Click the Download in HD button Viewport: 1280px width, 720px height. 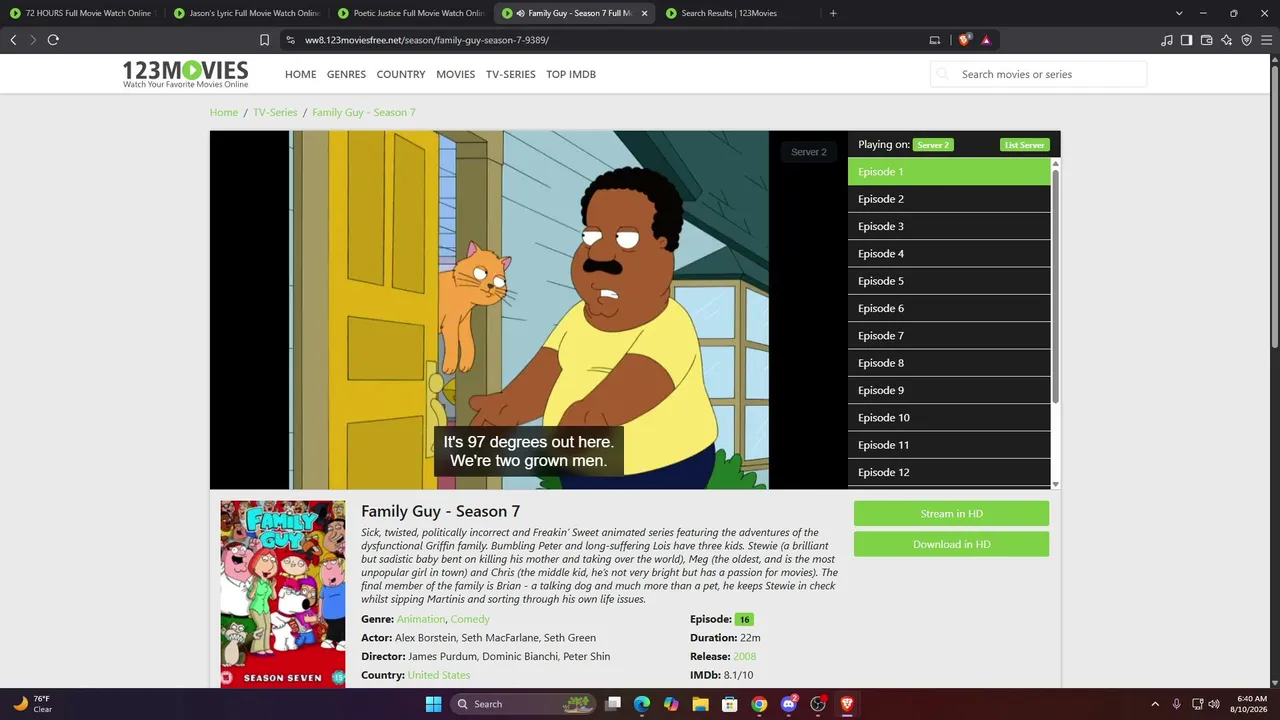(x=951, y=544)
